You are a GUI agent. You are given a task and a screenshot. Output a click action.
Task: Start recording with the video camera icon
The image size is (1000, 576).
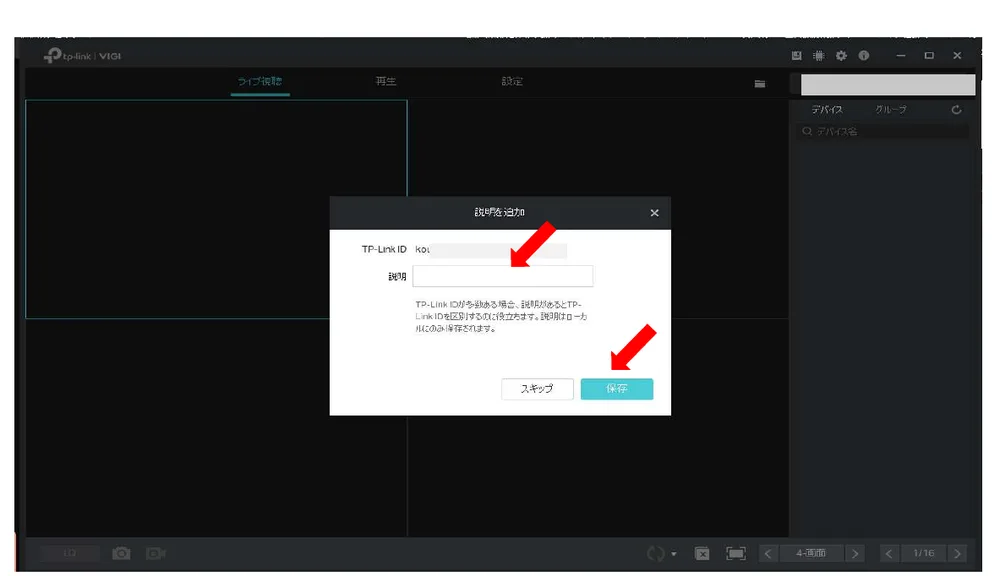pyautogui.click(x=156, y=553)
